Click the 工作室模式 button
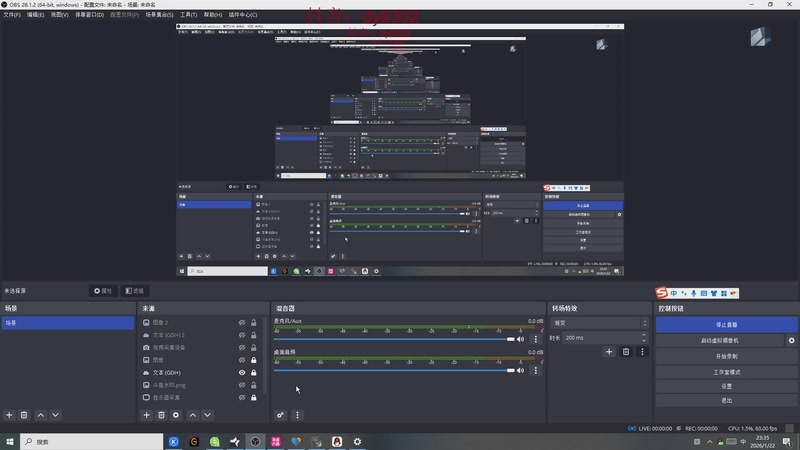 [727, 372]
